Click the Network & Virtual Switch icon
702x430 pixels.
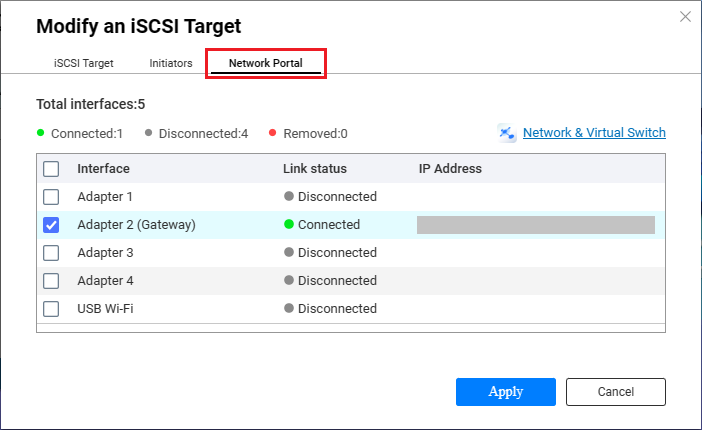[507, 133]
